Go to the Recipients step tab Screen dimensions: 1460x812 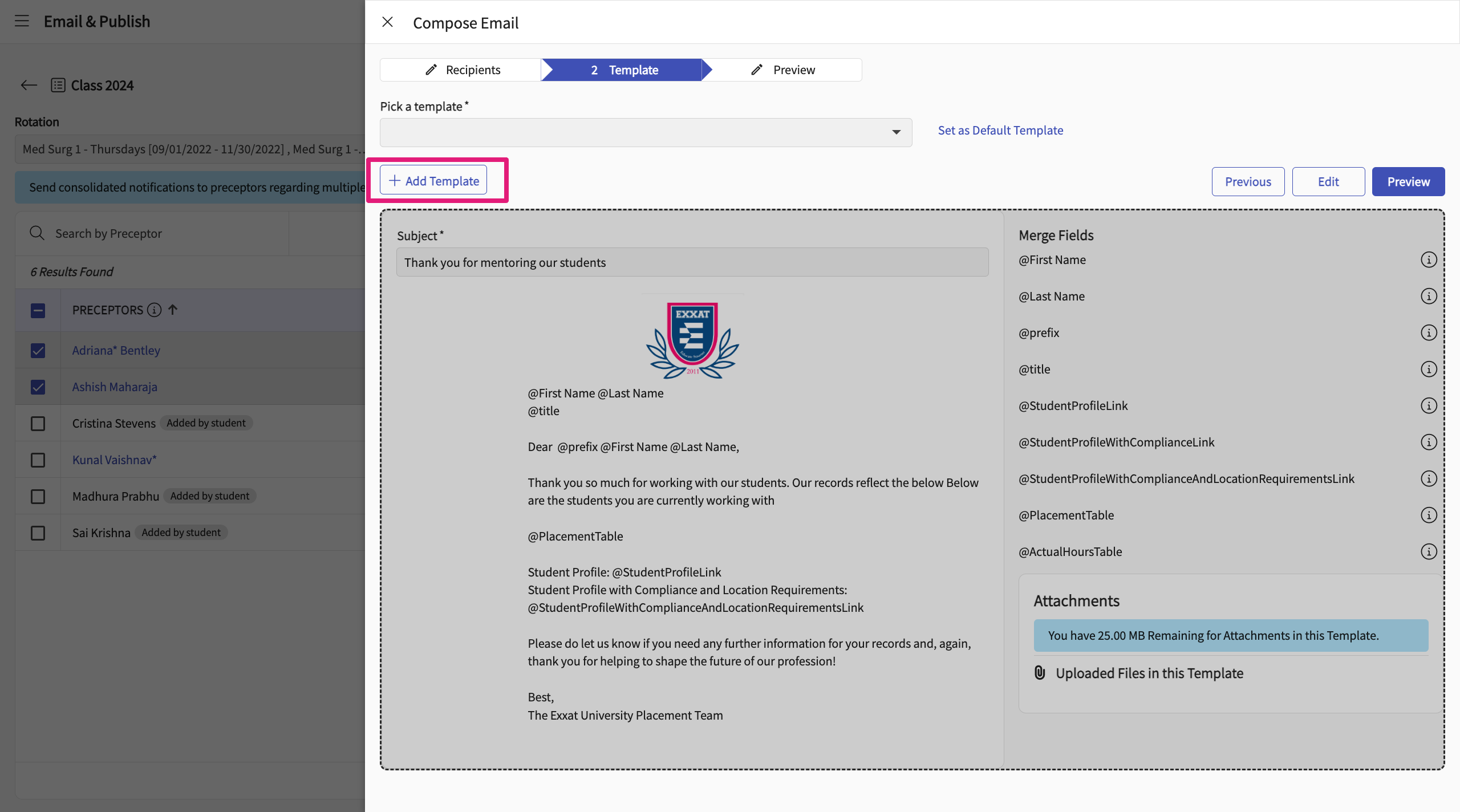point(462,70)
